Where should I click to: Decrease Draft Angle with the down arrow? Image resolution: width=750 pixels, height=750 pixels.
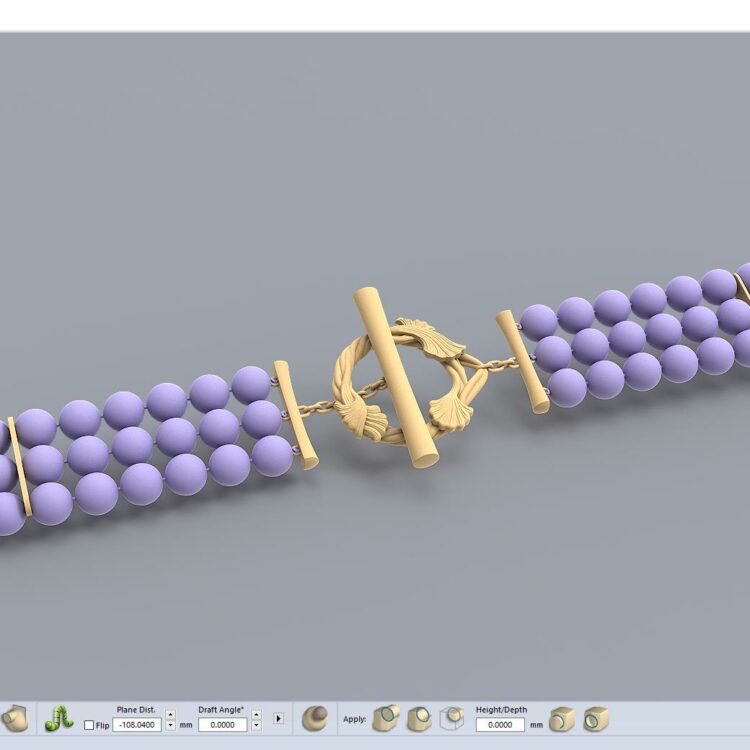click(256, 725)
